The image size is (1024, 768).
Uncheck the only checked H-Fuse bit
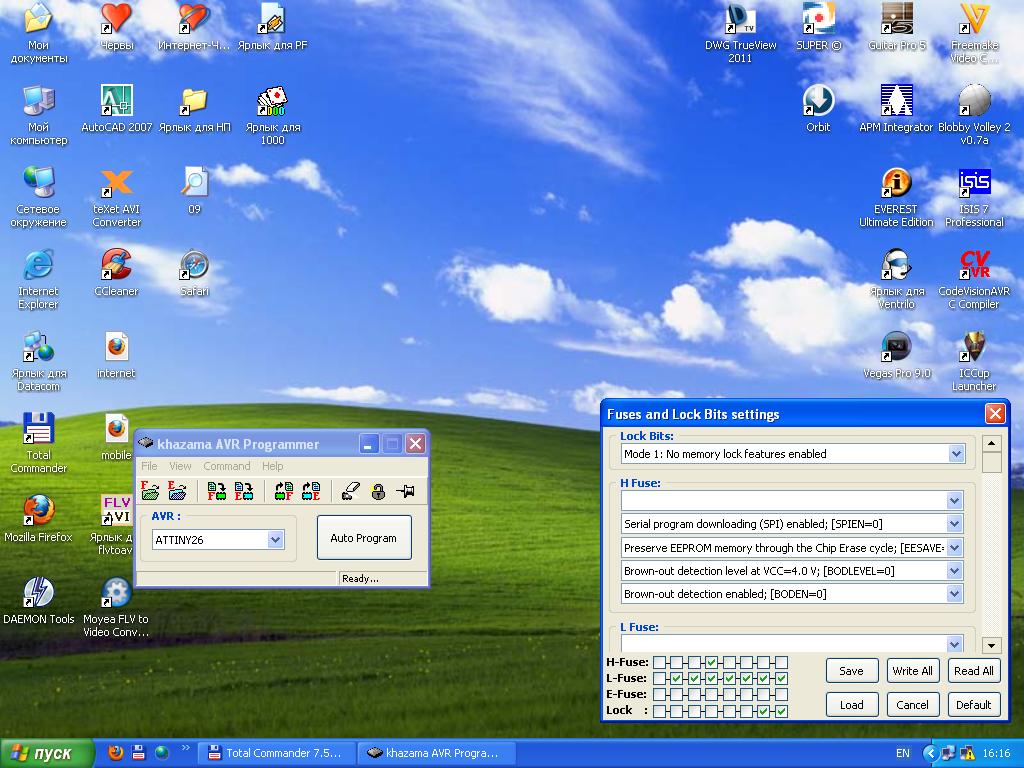[711, 662]
